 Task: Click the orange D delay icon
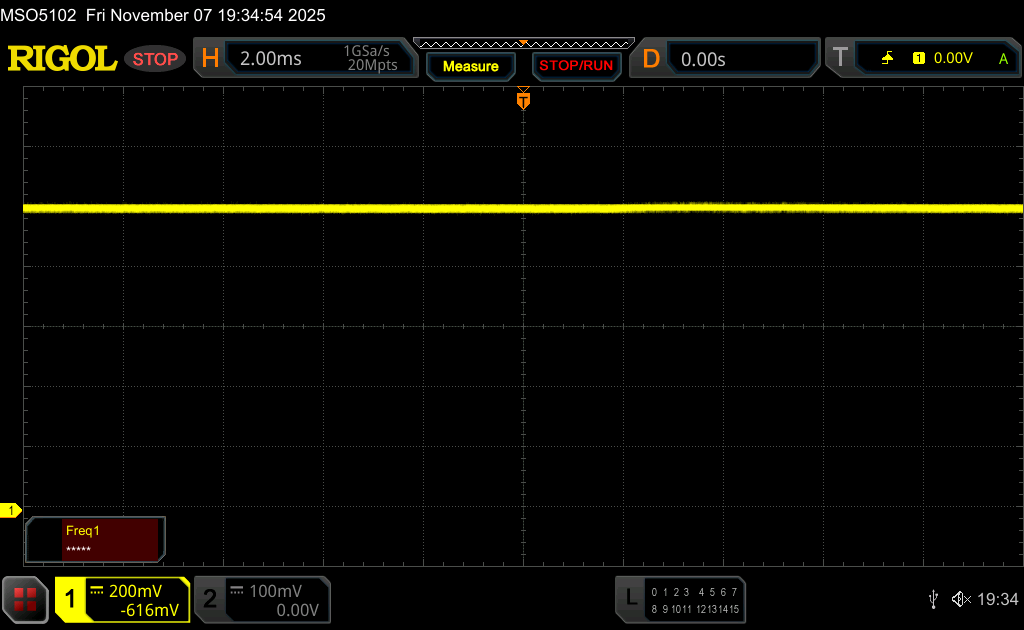point(651,59)
